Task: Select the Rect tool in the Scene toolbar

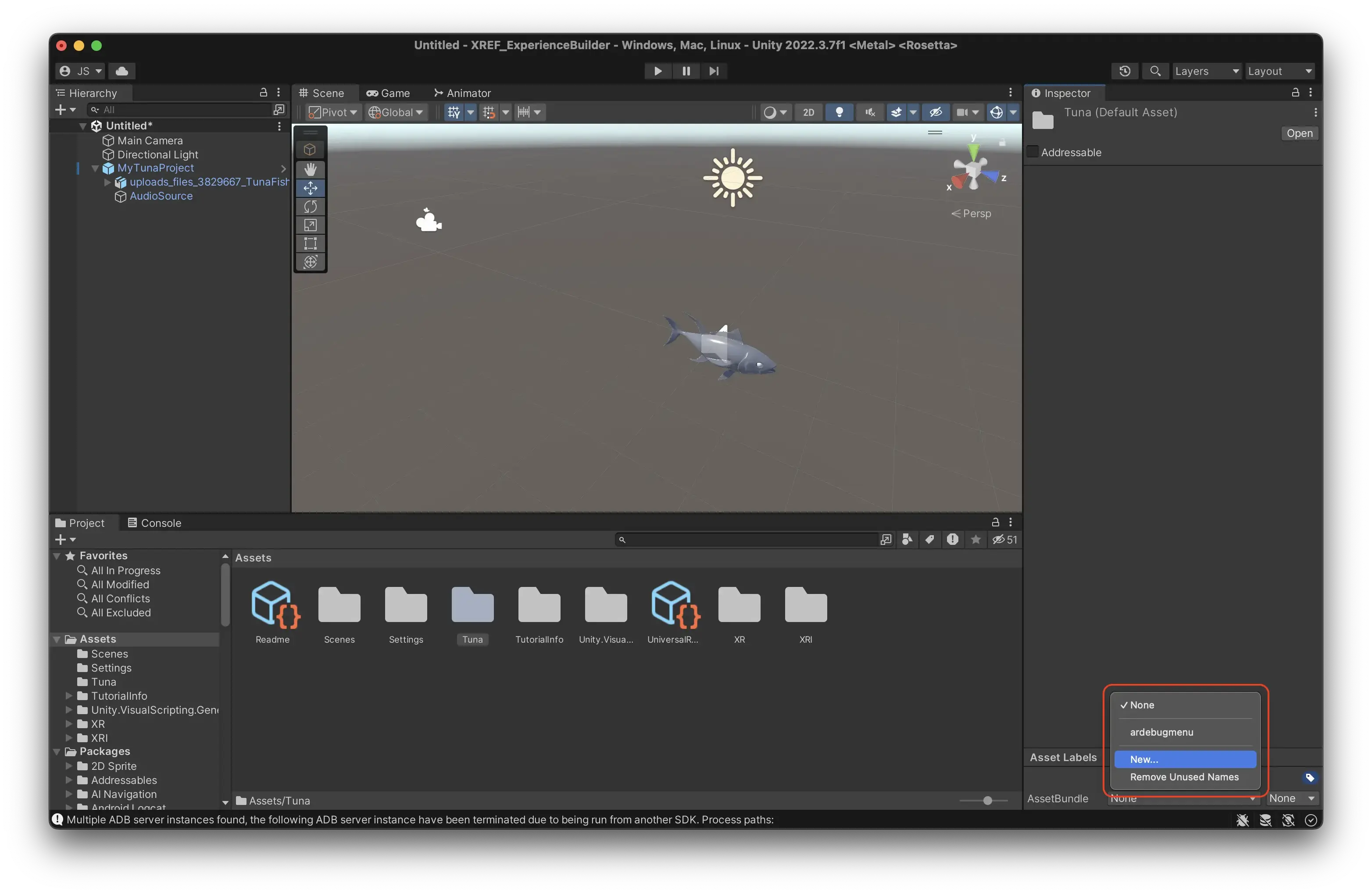Action: pos(310,243)
